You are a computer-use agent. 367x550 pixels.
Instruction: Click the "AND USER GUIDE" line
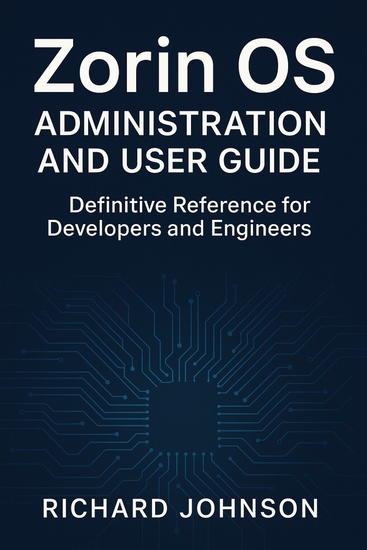[179, 160]
